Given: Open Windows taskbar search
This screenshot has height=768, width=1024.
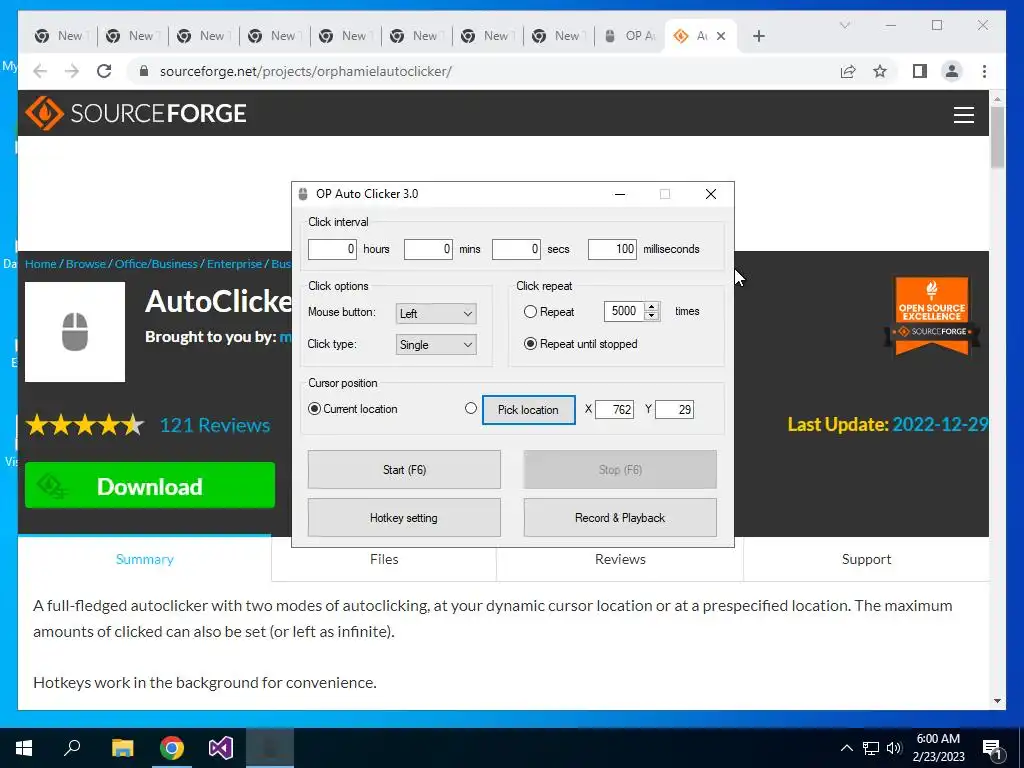Looking at the screenshot, I should (72, 748).
